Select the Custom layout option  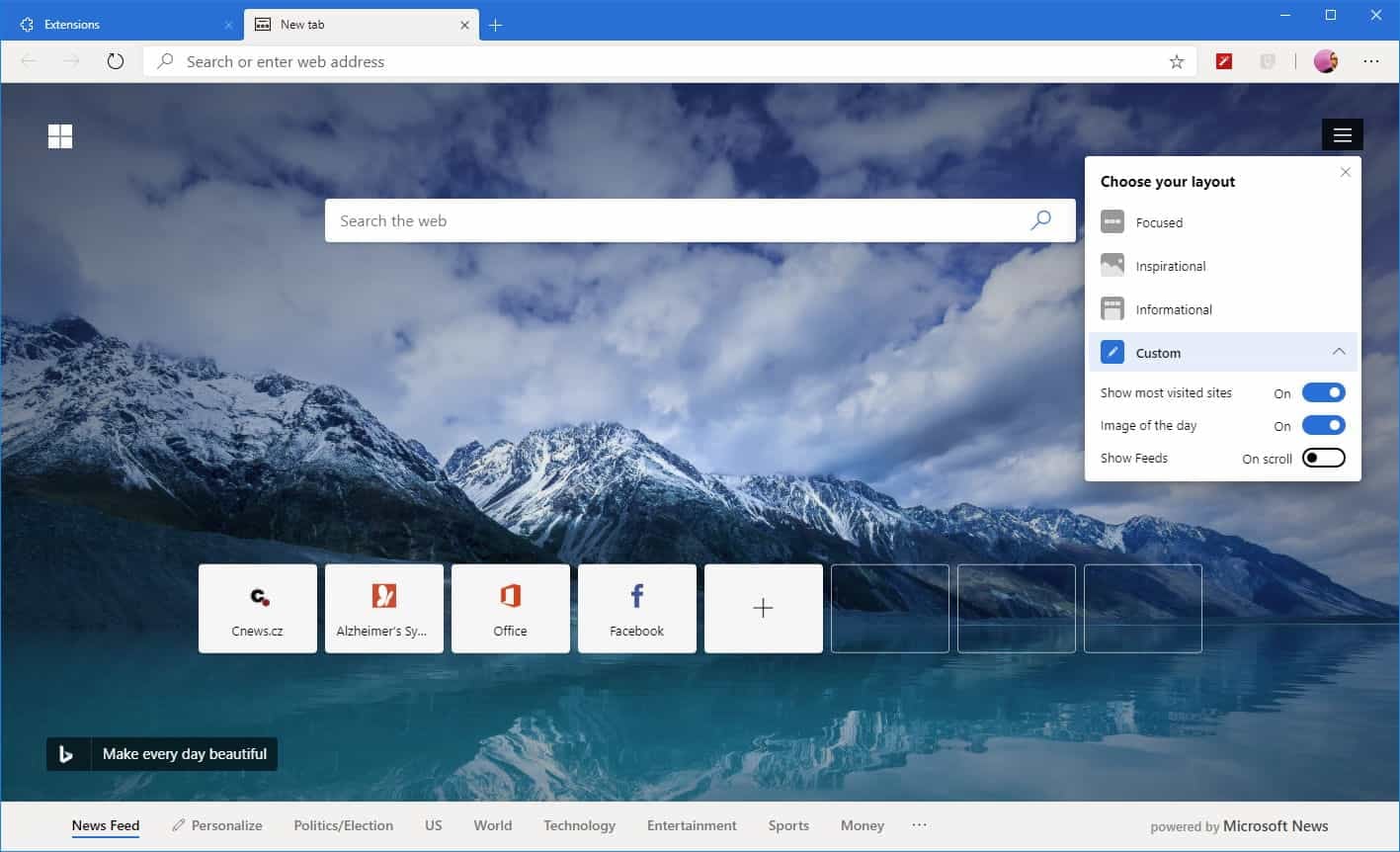tap(1223, 353)
